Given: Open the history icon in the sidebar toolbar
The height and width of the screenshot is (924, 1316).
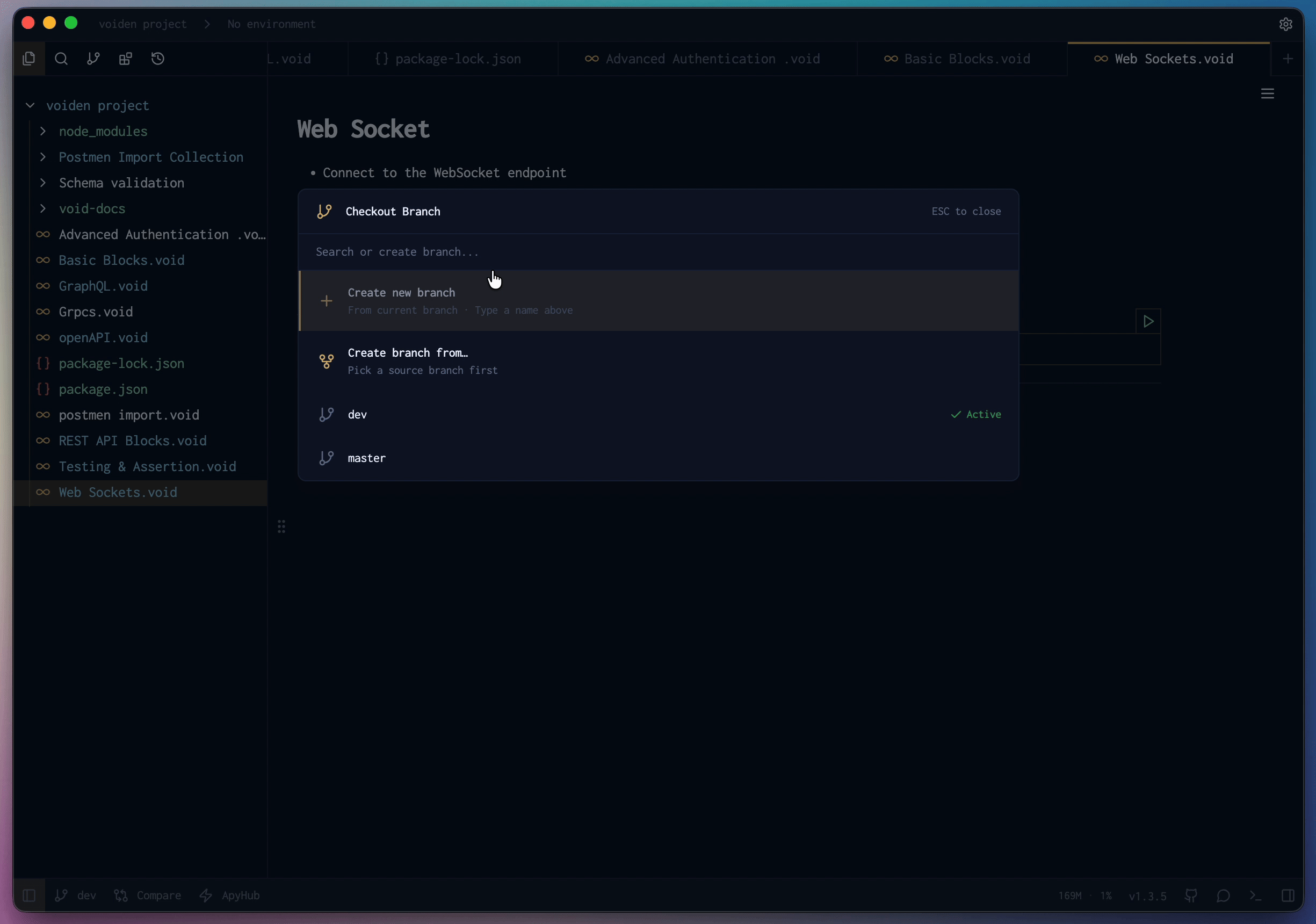Looking at the screenshot, I should tap(158, 59).
